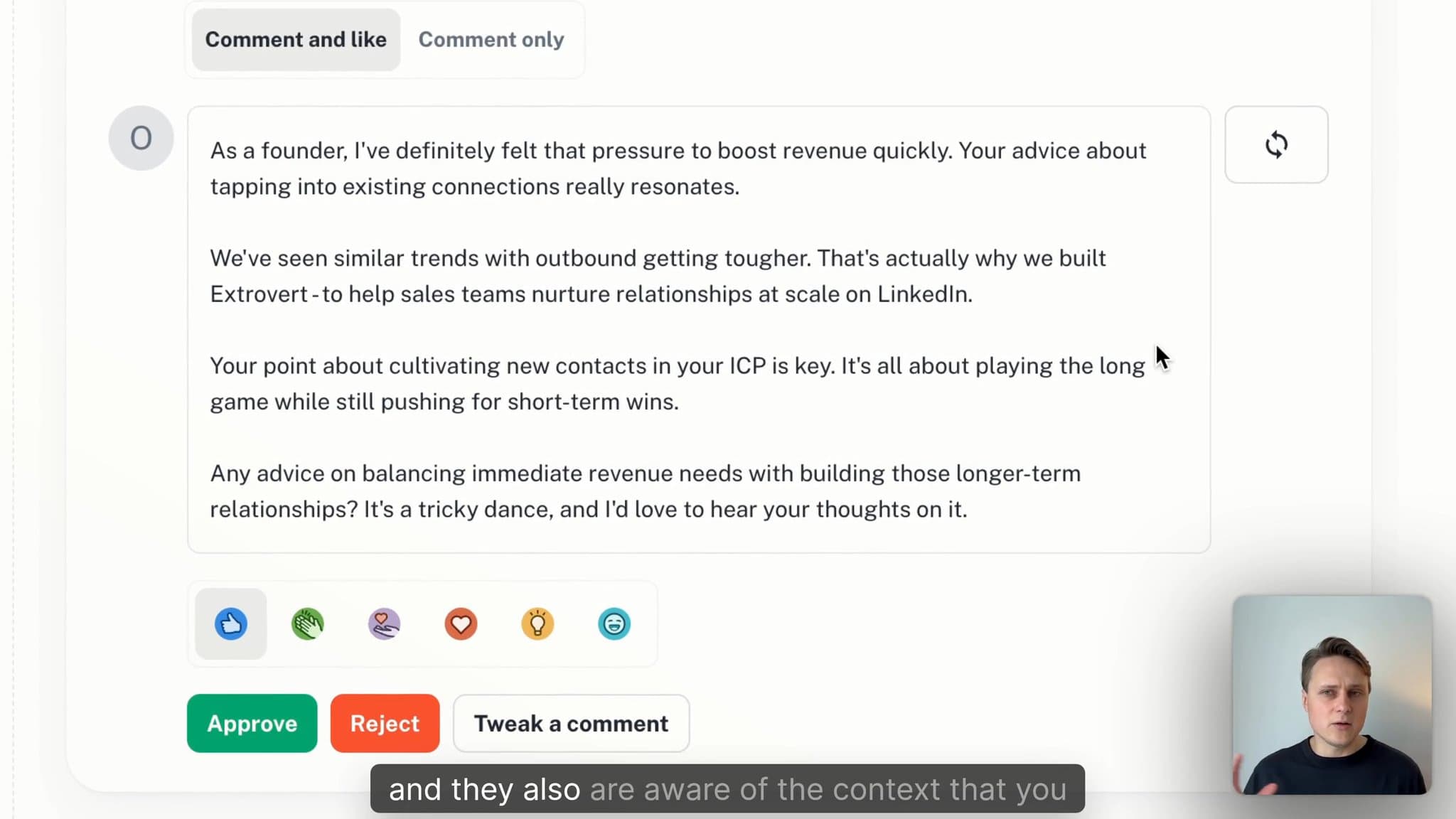1456x819 pixels.
Task: Click the heart empathy reaction icon
Action: tap(384, 624)
